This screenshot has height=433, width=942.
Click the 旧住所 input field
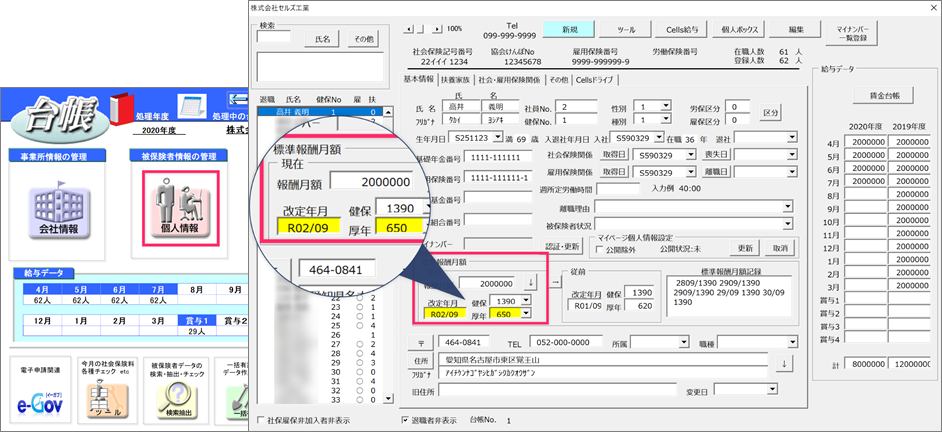(558, 390)
